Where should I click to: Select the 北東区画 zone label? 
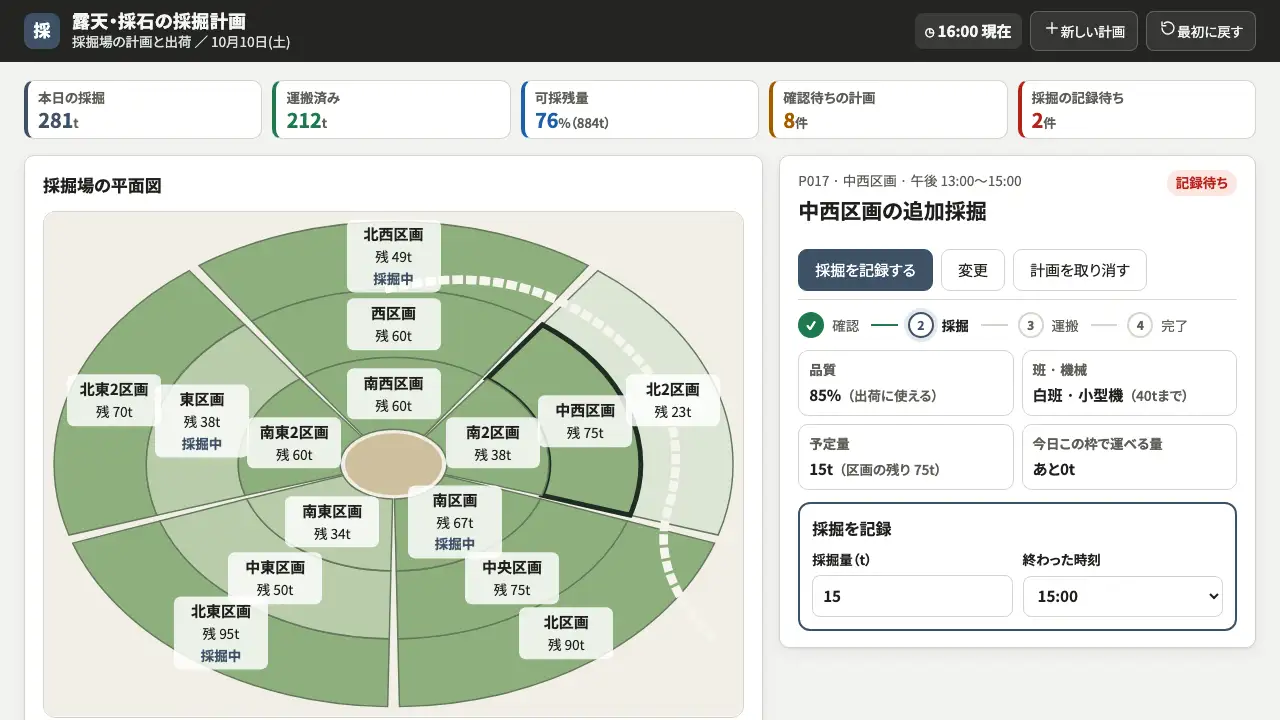pyautogui.click(x=221, y=633)
